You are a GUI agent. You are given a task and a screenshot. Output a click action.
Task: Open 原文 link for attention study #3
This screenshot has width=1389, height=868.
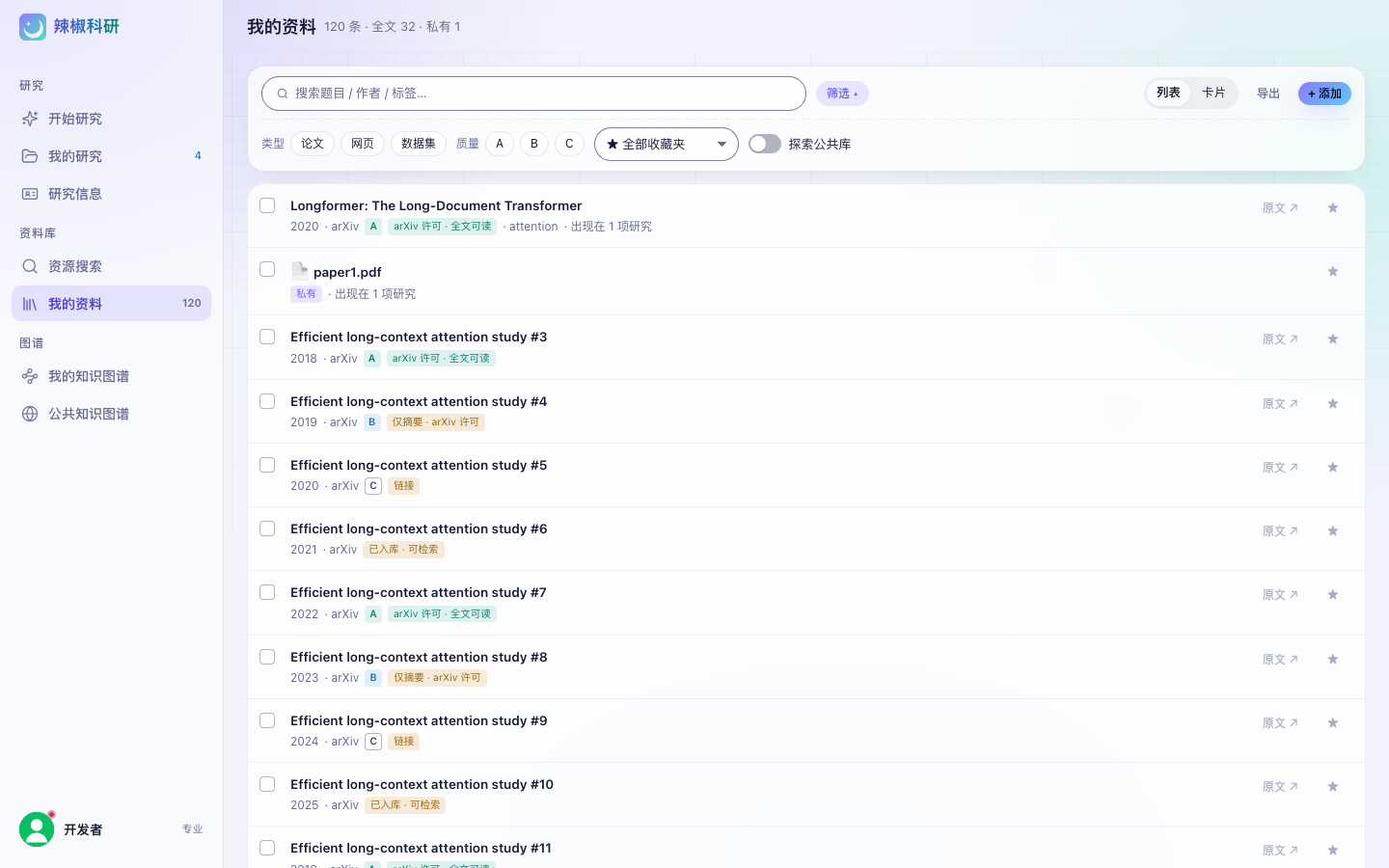1280,339
